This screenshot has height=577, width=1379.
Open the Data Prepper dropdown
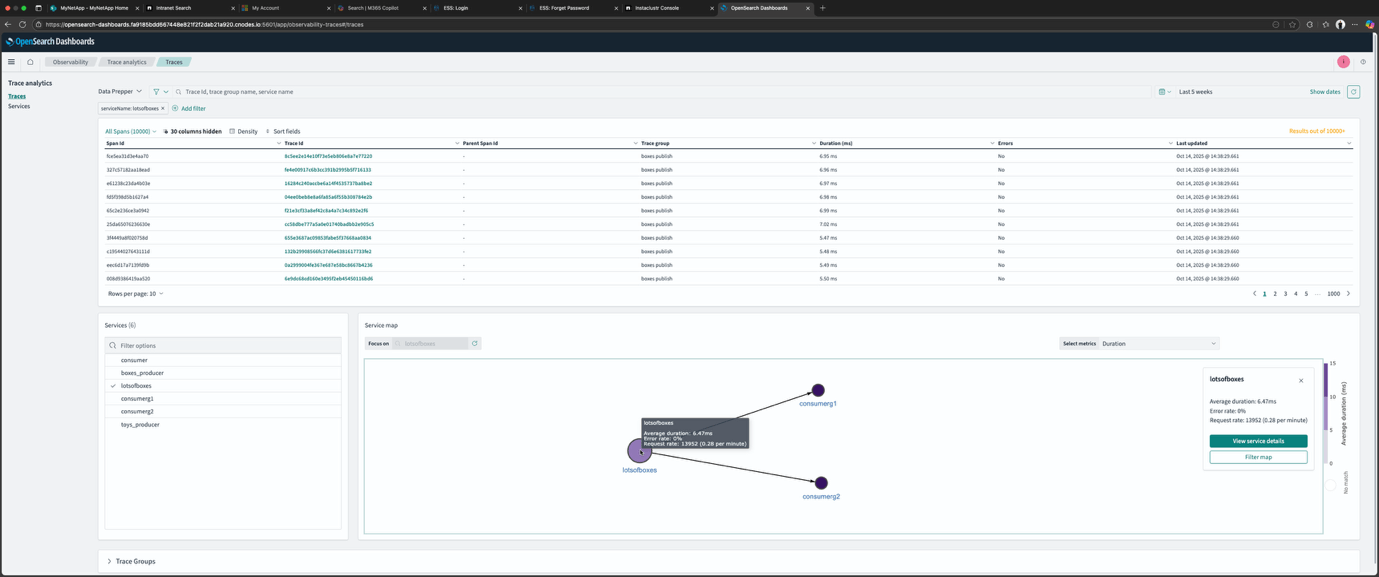click(120, 92)
